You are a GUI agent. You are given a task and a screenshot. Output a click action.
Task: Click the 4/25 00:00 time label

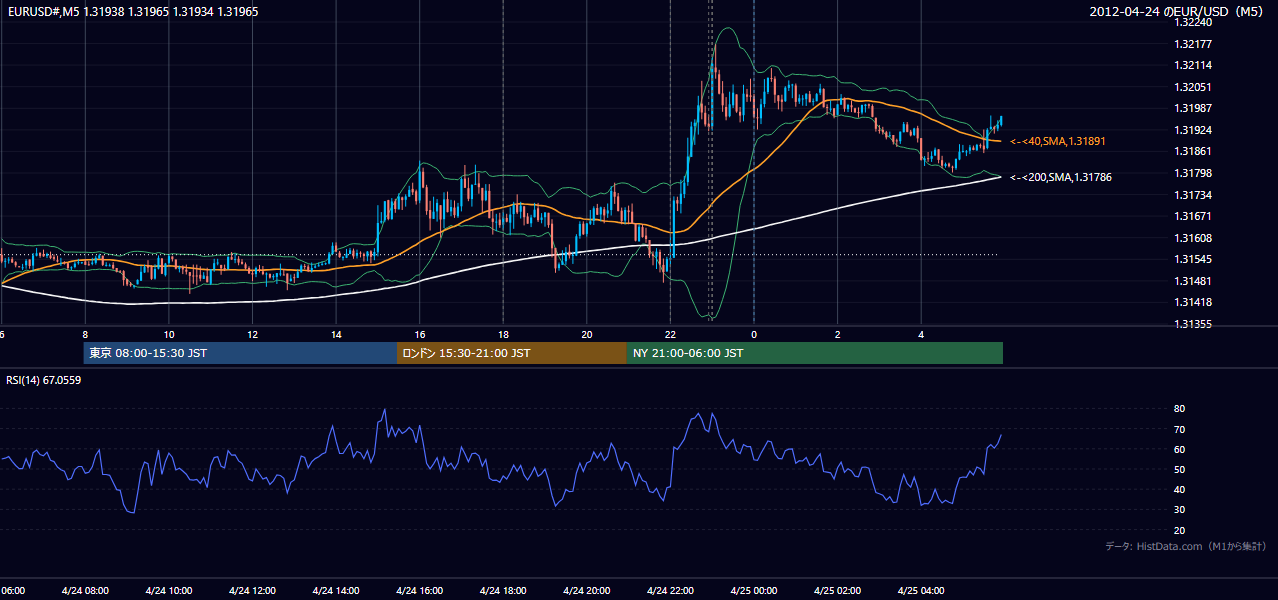(753, 590)
